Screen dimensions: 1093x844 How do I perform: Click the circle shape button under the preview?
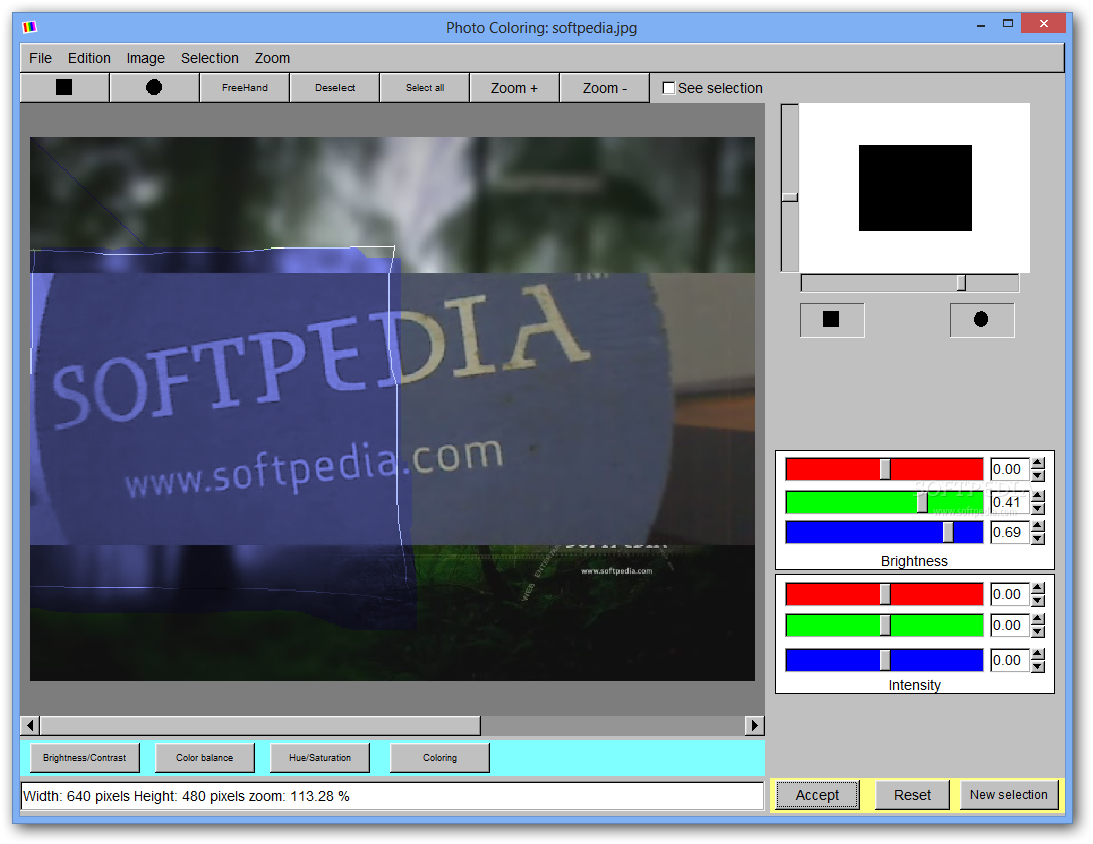click(981, 320)
